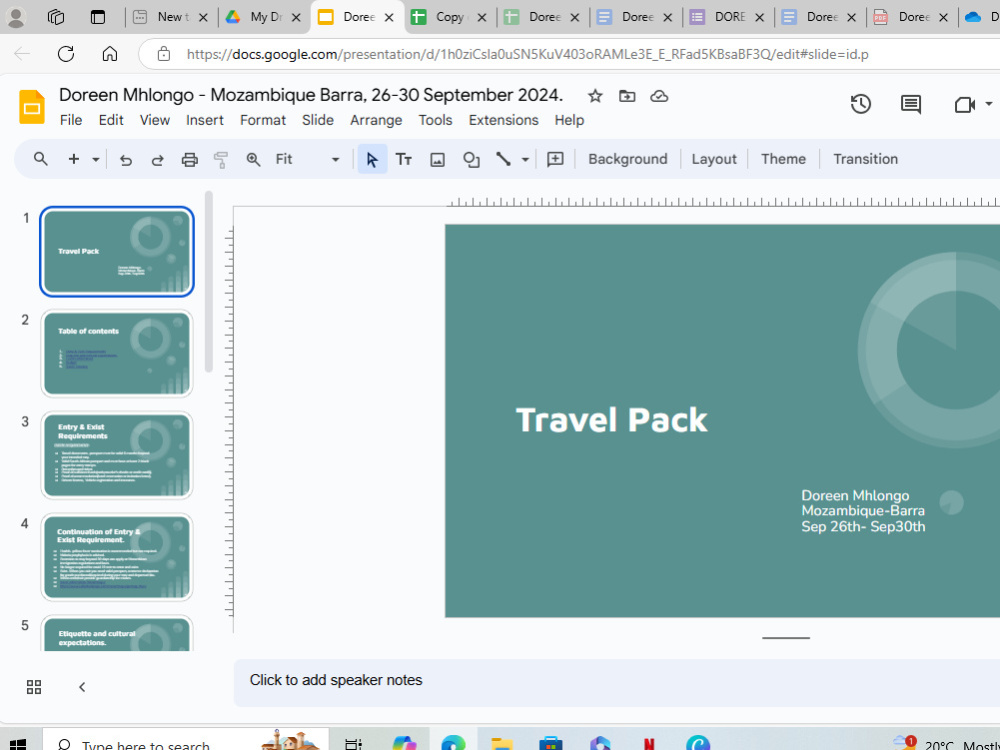Click the browser address bar URL
The width and height of the screenshot is (1000, 750).
click(527, 54)
